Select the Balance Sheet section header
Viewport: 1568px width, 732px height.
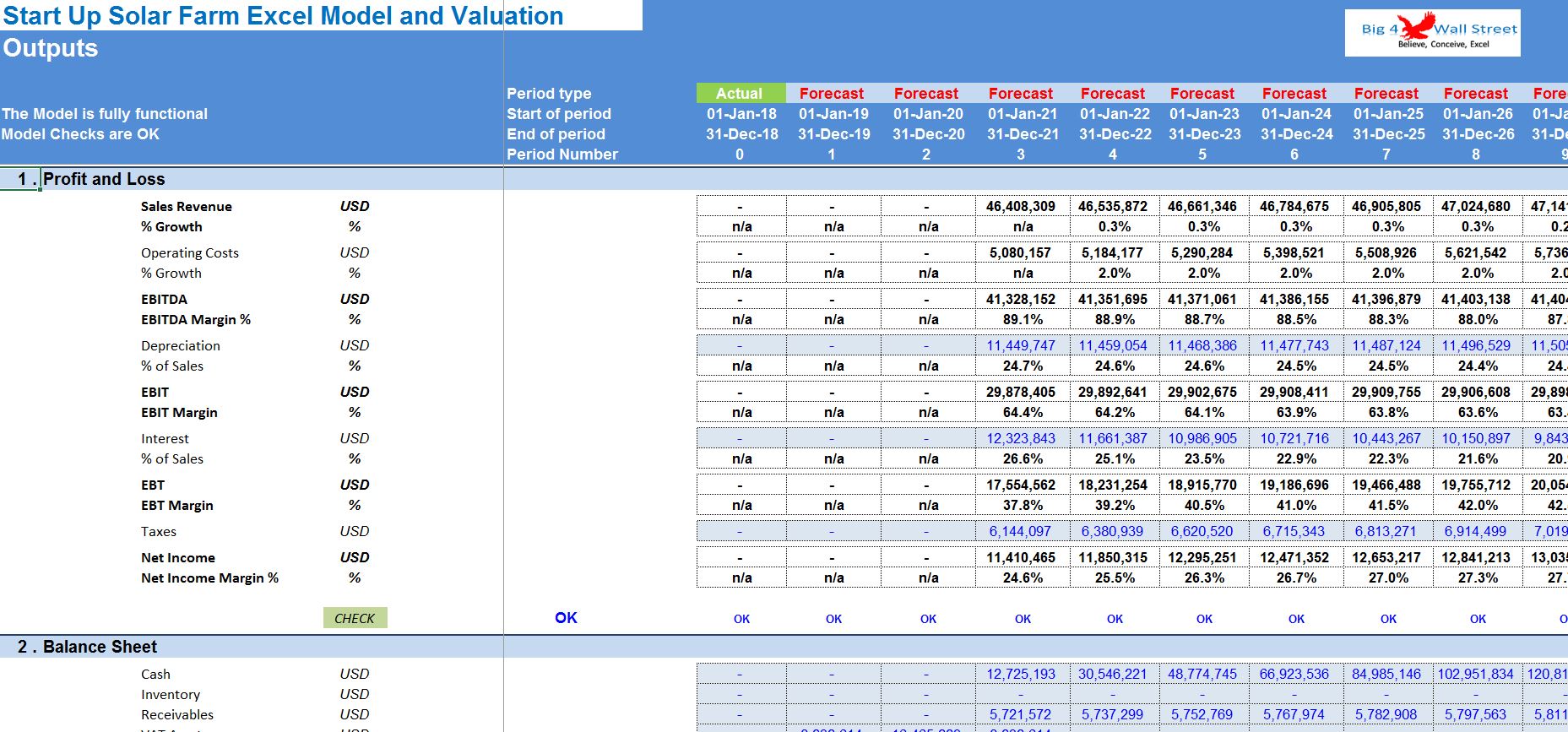point(100,647)
